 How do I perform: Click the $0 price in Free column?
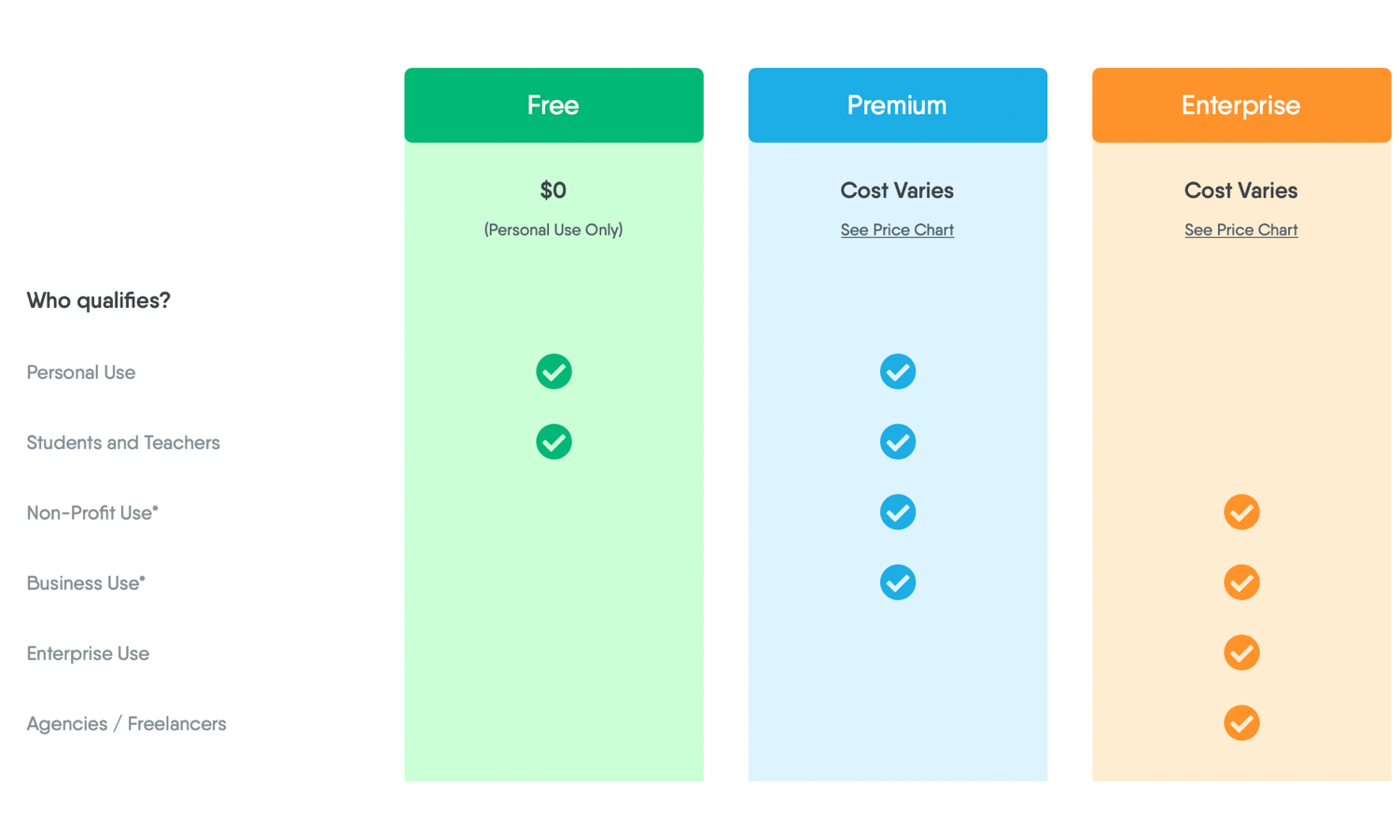coord(553,190)
